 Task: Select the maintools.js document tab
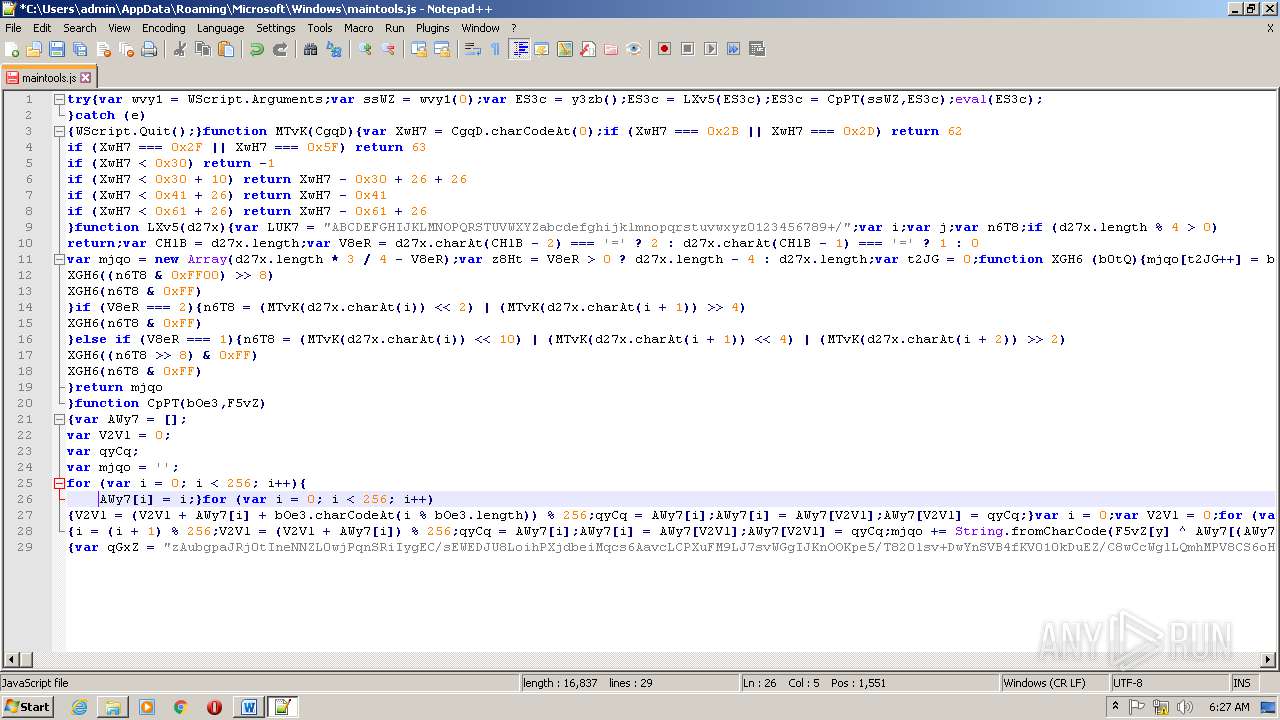pyautogui.click(x=49, y=77)
